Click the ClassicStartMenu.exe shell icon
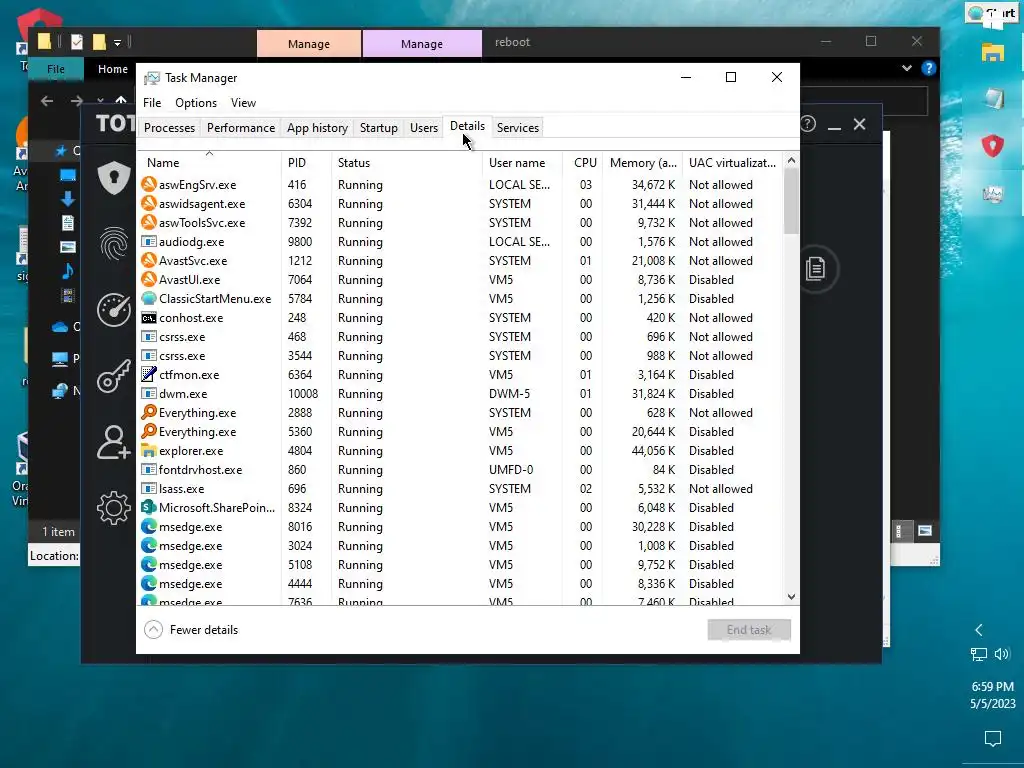 [x=149, y=298]
